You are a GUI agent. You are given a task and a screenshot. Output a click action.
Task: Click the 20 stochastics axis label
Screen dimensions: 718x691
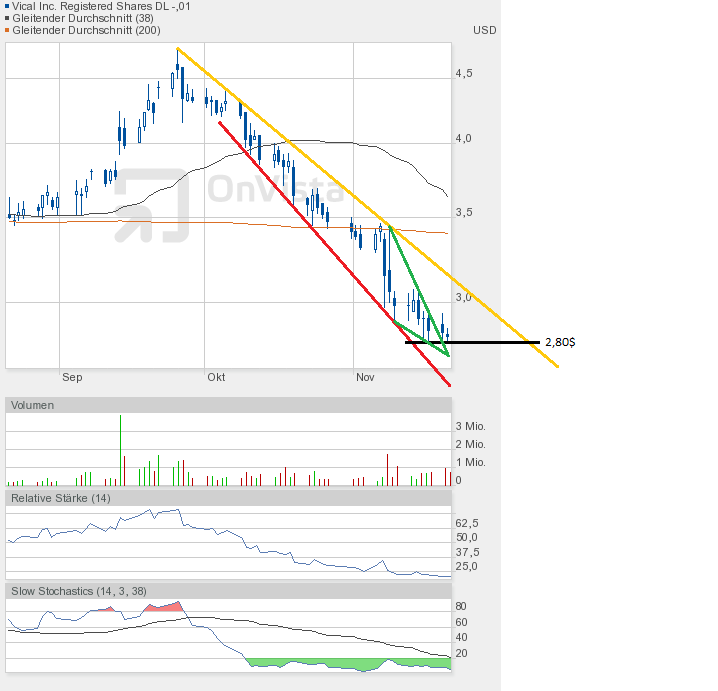[461, 653]
